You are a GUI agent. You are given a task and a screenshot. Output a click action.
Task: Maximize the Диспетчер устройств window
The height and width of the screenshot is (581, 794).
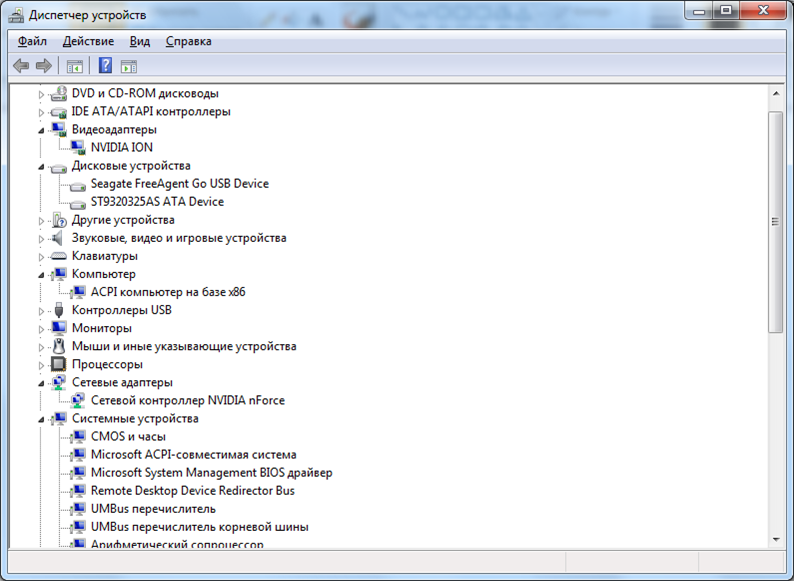pyautogui.click(x=726, y=11)
